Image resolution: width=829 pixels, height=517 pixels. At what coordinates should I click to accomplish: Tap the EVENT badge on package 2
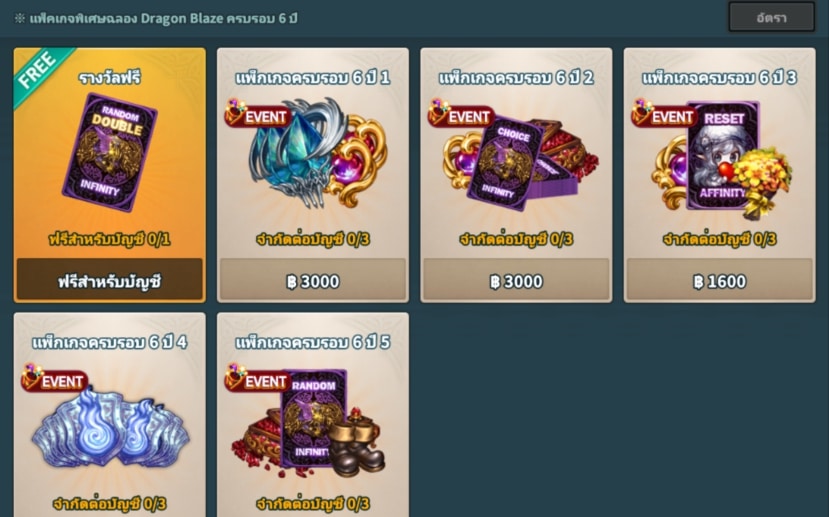(461, 114)
